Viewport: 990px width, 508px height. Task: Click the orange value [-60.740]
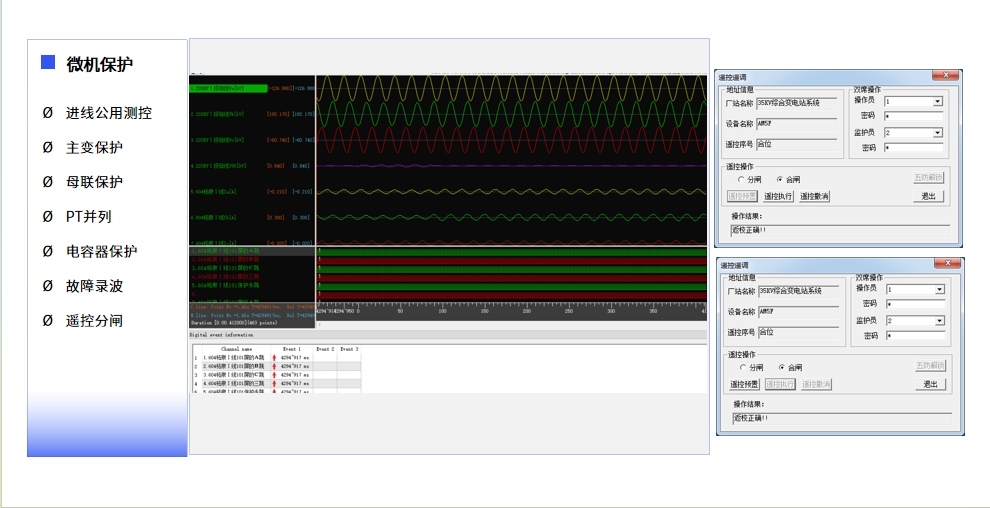coord(278,140)
